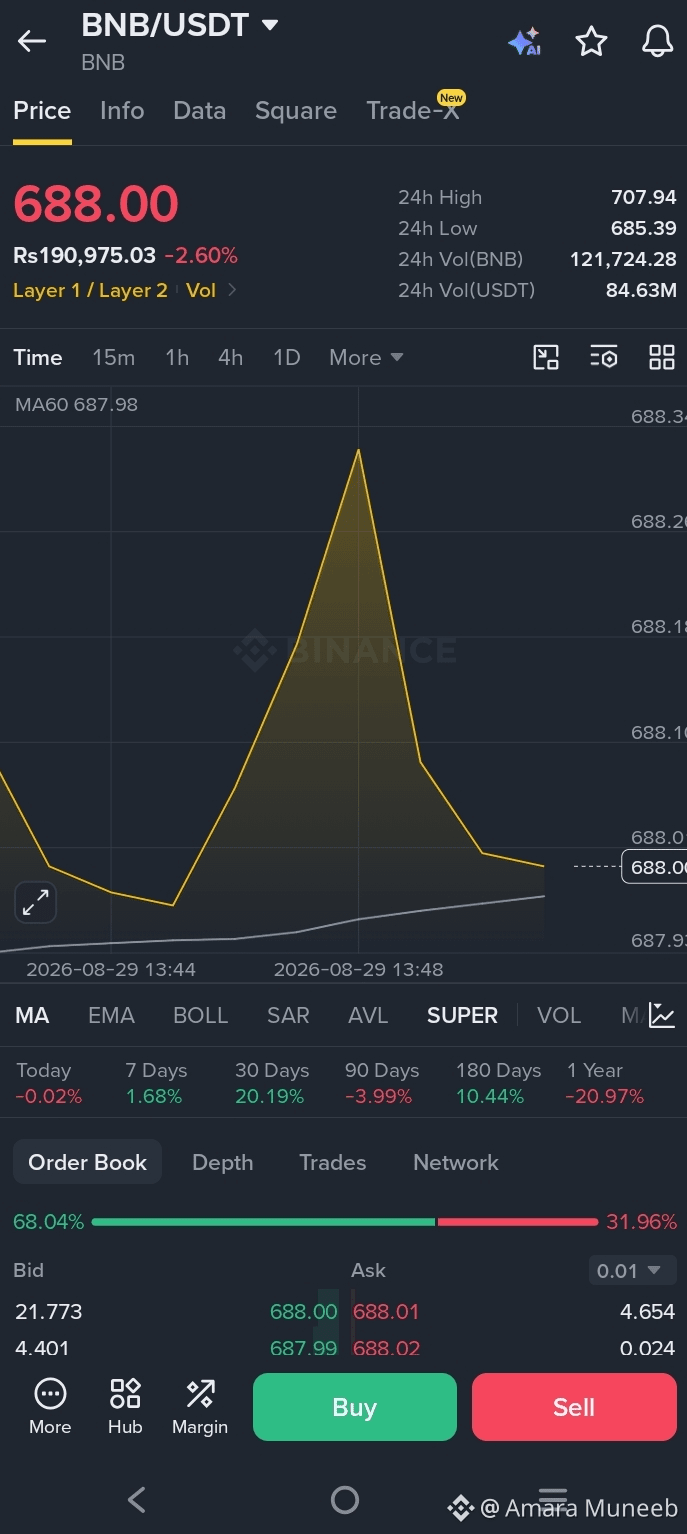Switch to the Square tab

(x=296, y=111)
